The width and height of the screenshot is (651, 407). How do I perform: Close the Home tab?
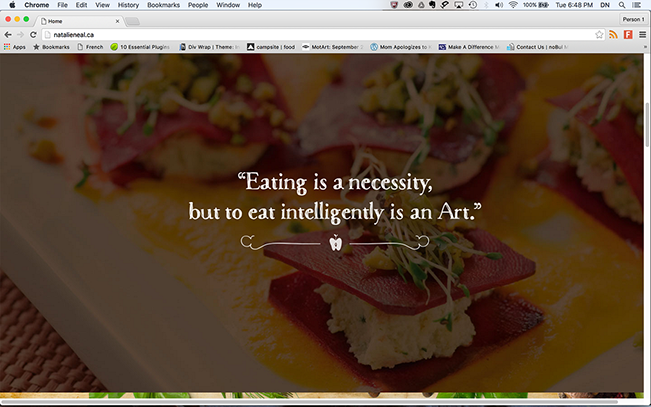coord(117,20)
